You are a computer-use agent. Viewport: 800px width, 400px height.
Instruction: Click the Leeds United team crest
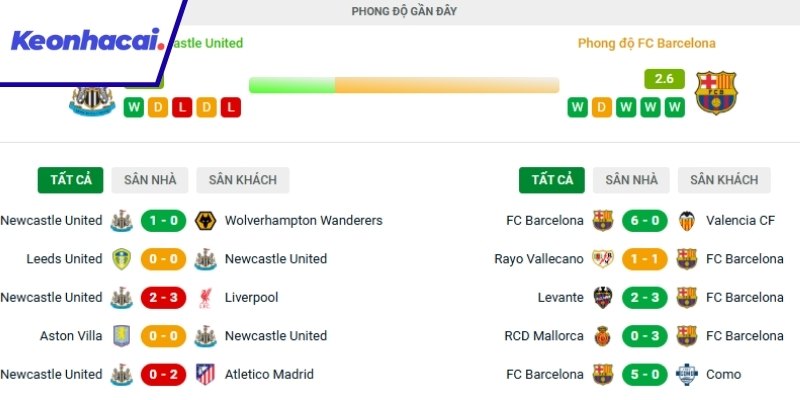click(122, 259)
